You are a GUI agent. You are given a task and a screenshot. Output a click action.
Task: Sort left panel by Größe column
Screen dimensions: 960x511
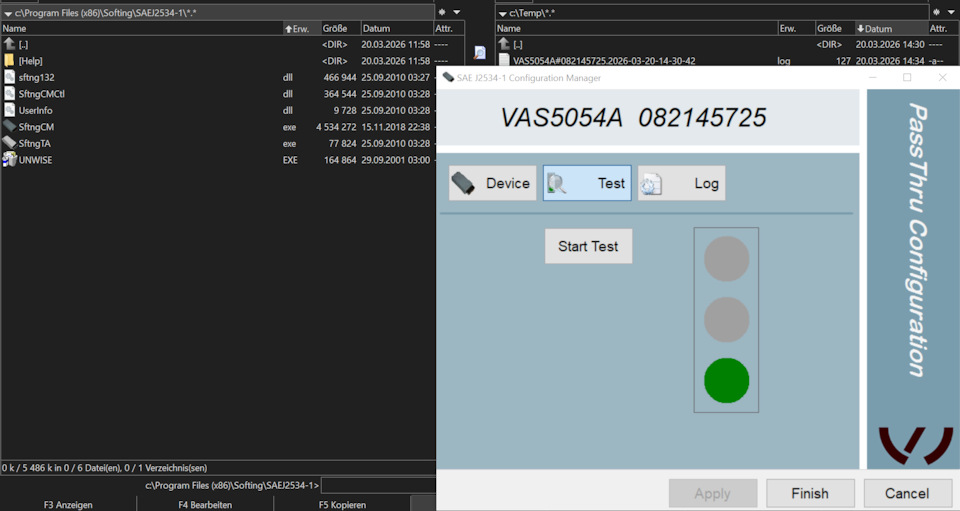coord(340,28)
